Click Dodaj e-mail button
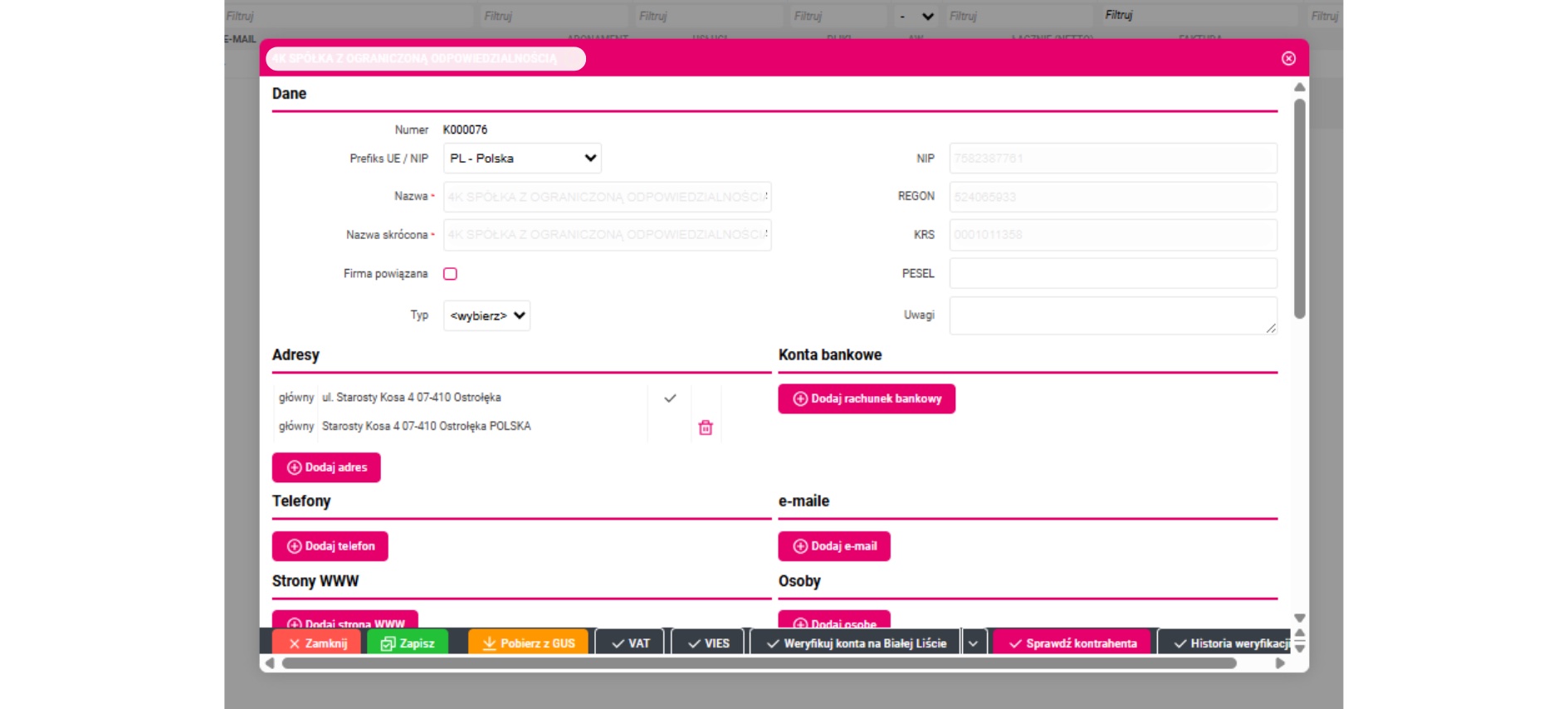The width and height of the screenshot is (1568, 709). [834, 546]
